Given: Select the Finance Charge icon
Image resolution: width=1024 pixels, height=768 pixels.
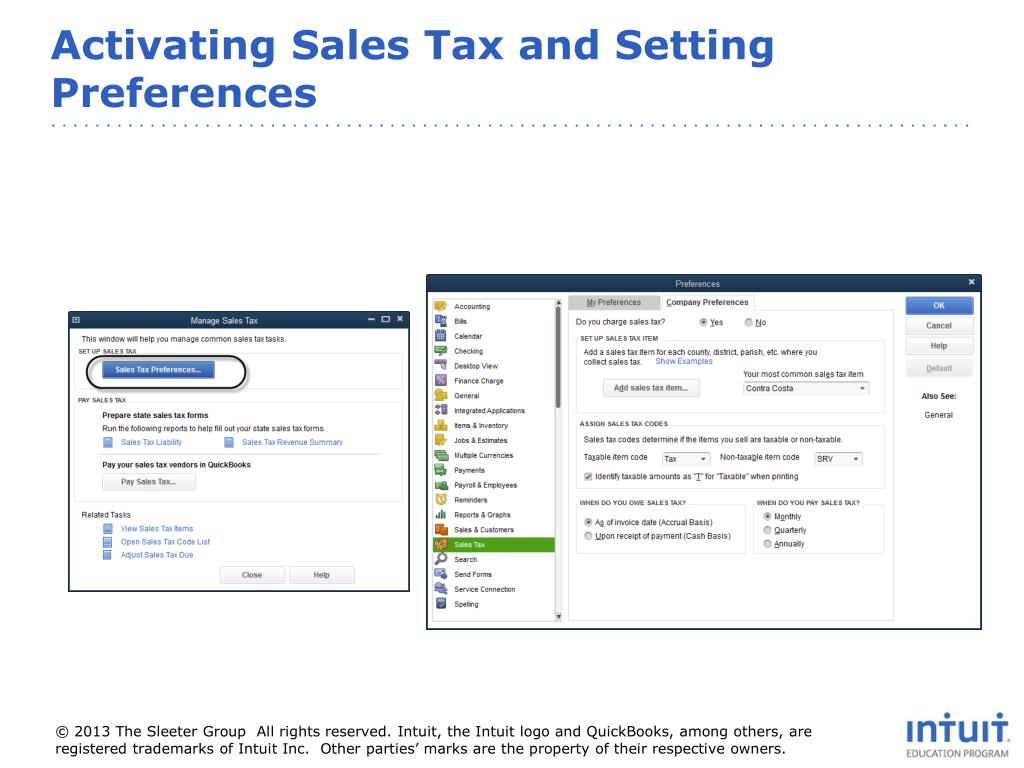Looking at the screenshot, I should 441,381.
